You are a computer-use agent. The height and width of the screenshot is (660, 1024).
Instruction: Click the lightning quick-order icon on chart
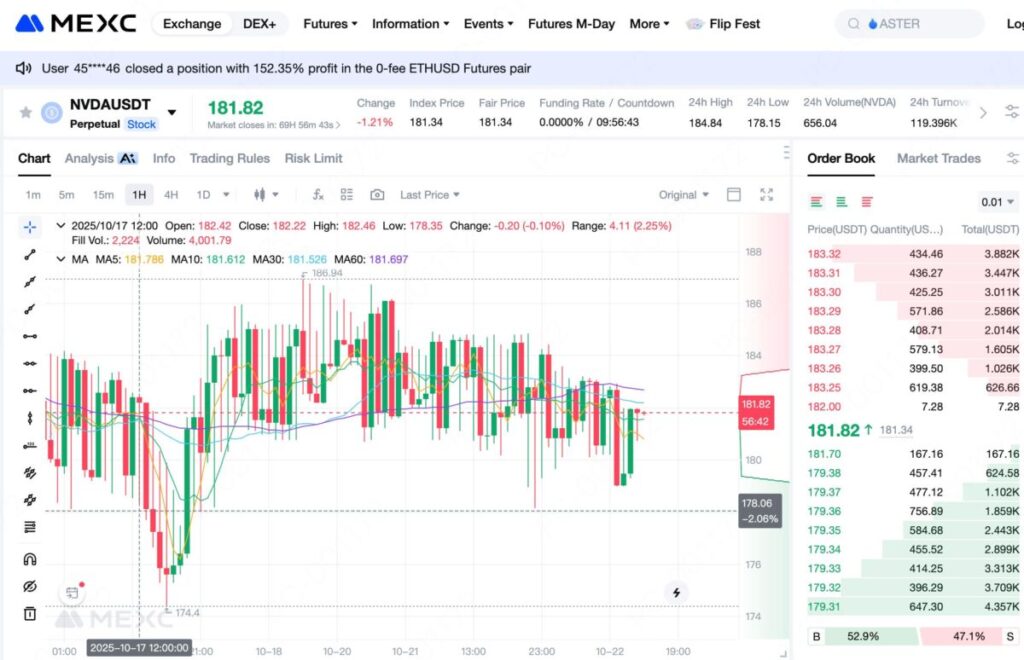coord(677,593)
